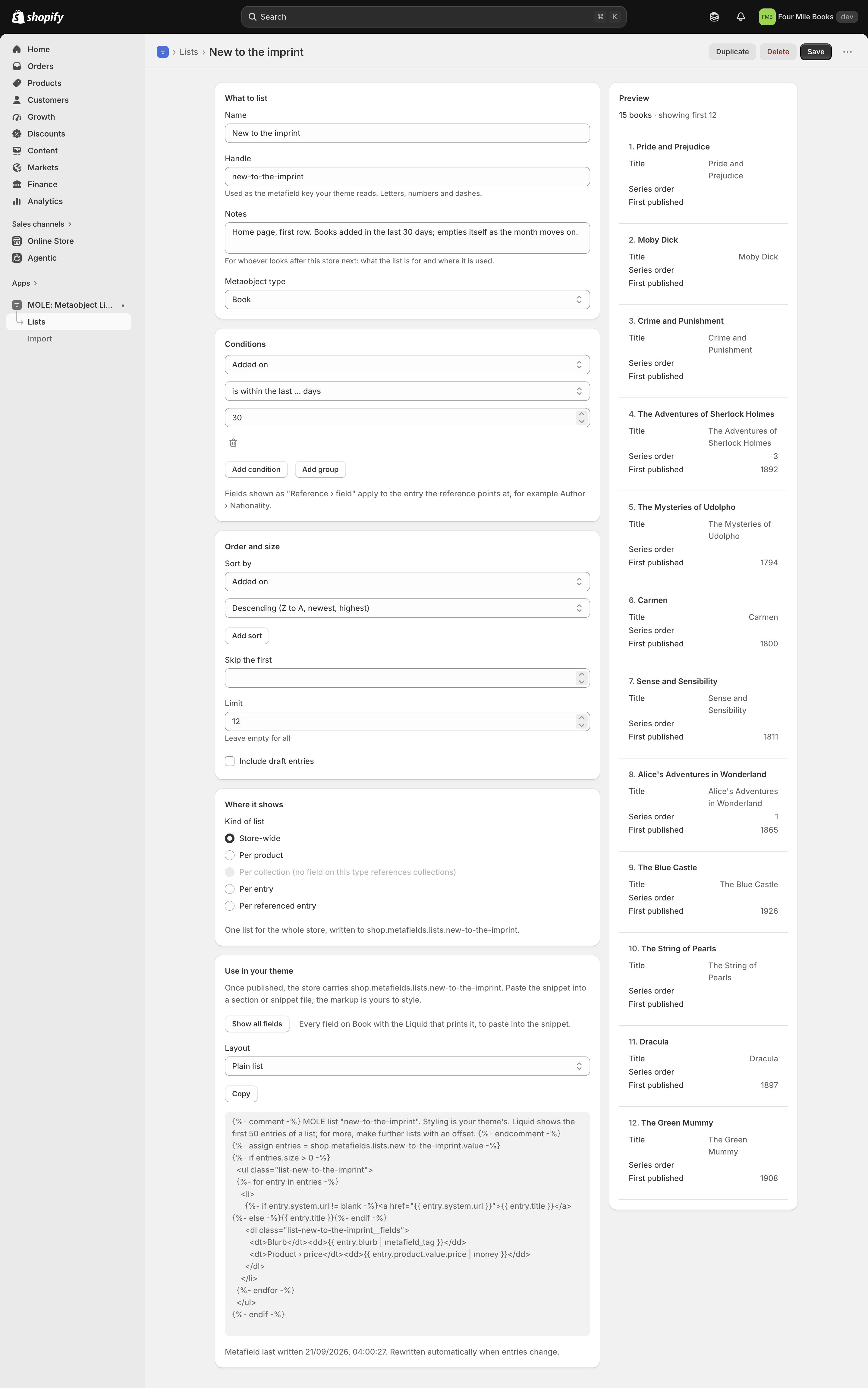This screenshot has height=1388, width=868.
Task: Open the Layout Plain list dropdown
Action: 407,1066
